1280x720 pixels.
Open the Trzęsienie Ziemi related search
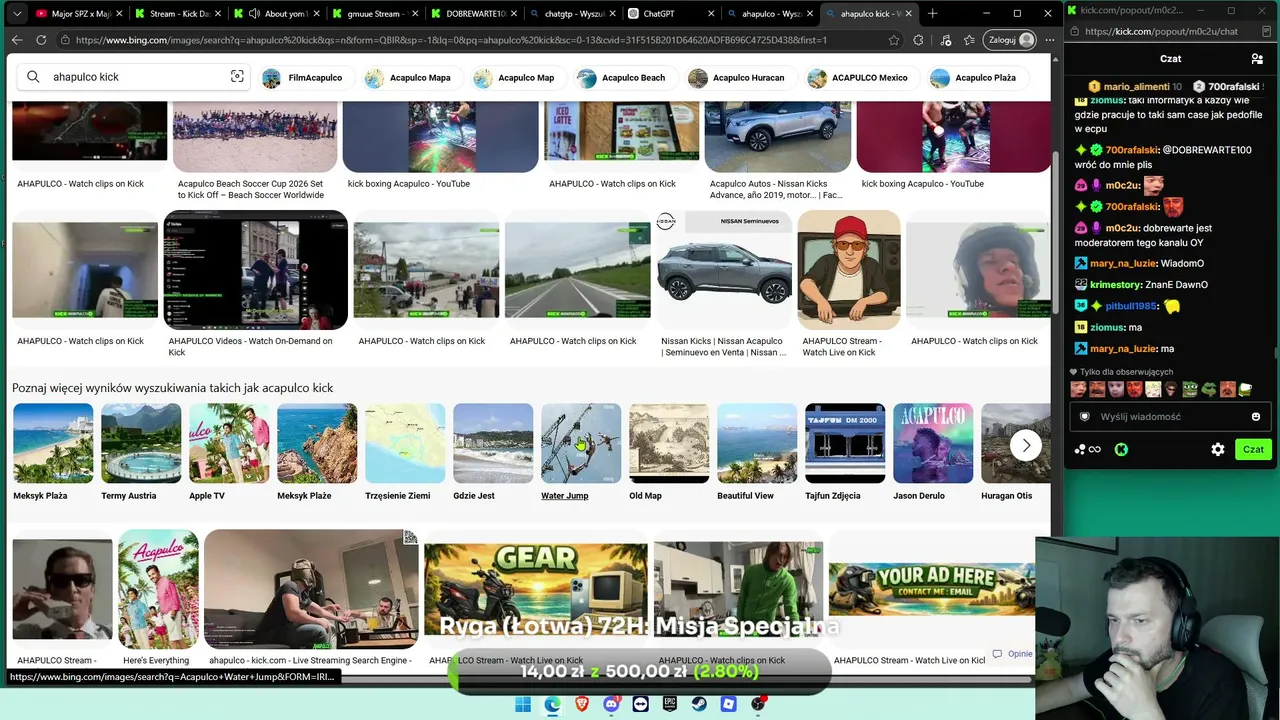(x=405, y=452)
